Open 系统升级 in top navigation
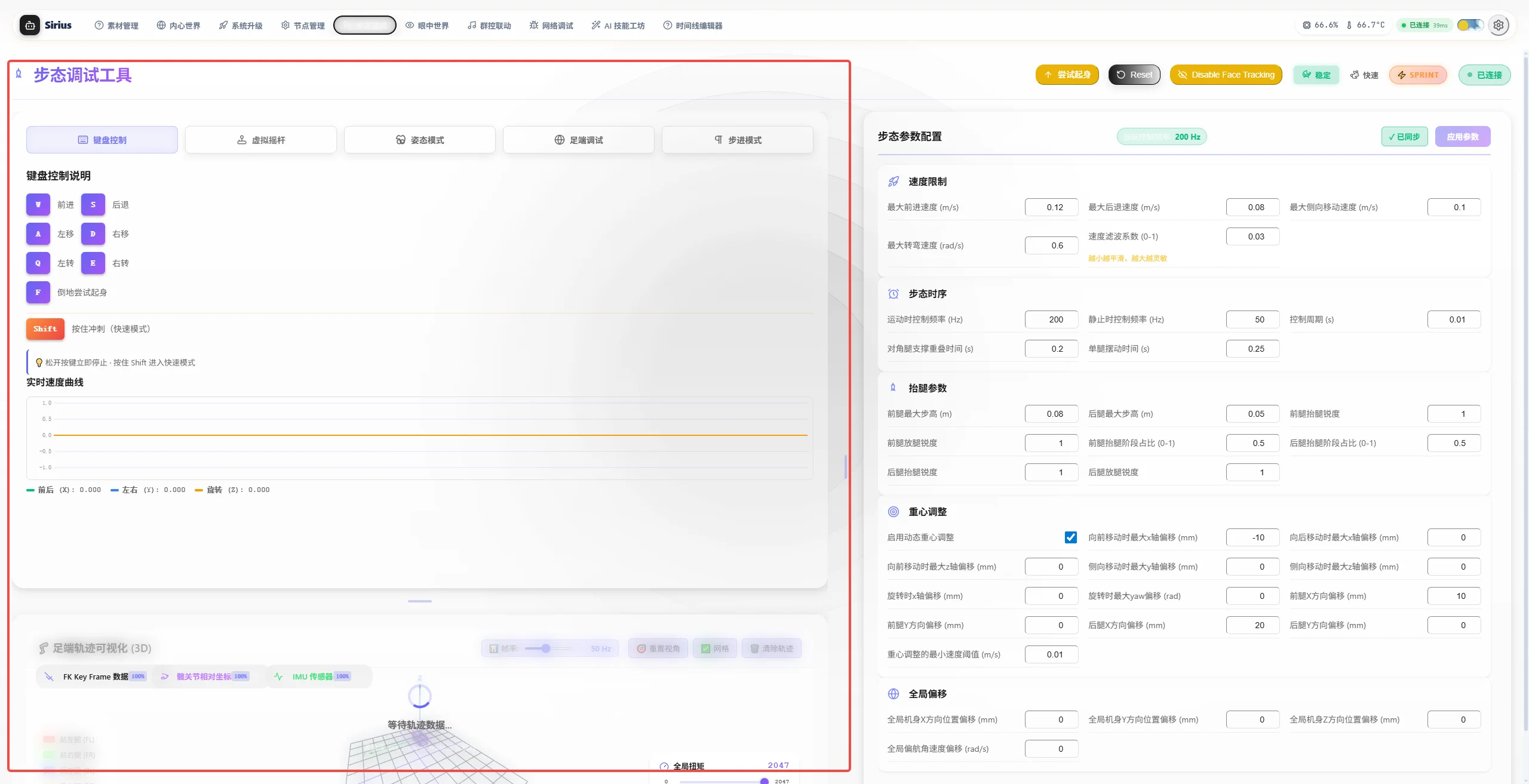The width and height of the screenshot is (1529, 784). (x=241, y=25)
